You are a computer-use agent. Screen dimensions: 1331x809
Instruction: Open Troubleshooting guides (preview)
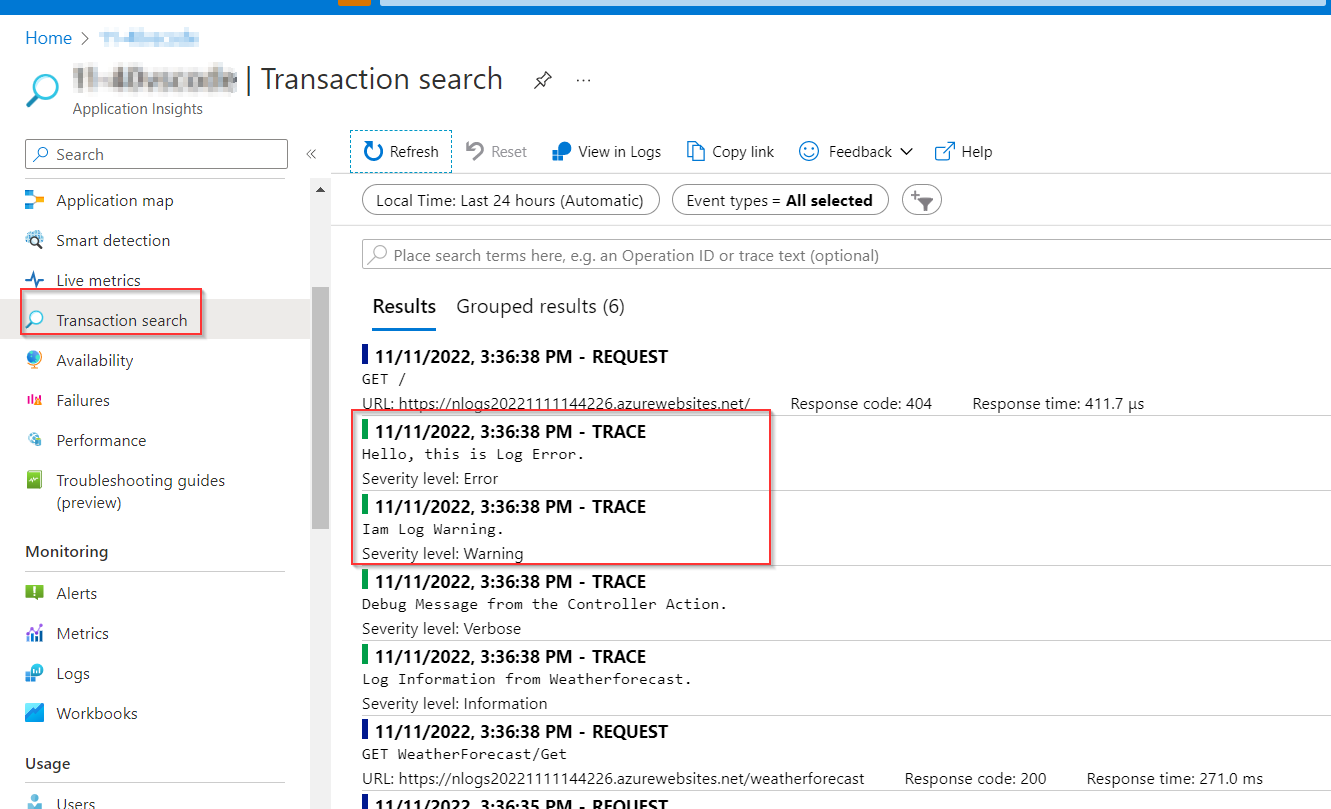click(x=141, y=491)
